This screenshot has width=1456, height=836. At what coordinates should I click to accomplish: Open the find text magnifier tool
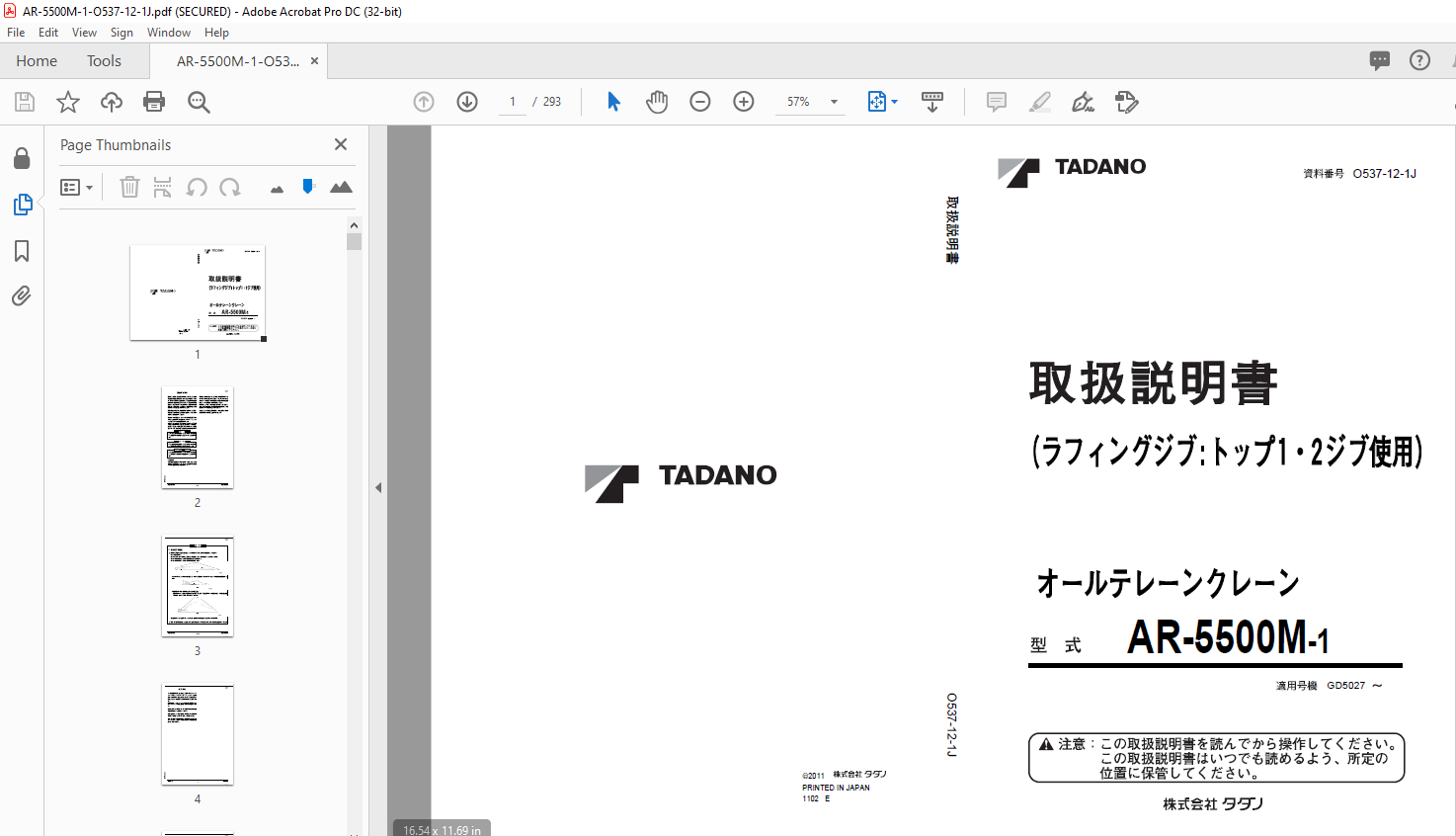199,102
